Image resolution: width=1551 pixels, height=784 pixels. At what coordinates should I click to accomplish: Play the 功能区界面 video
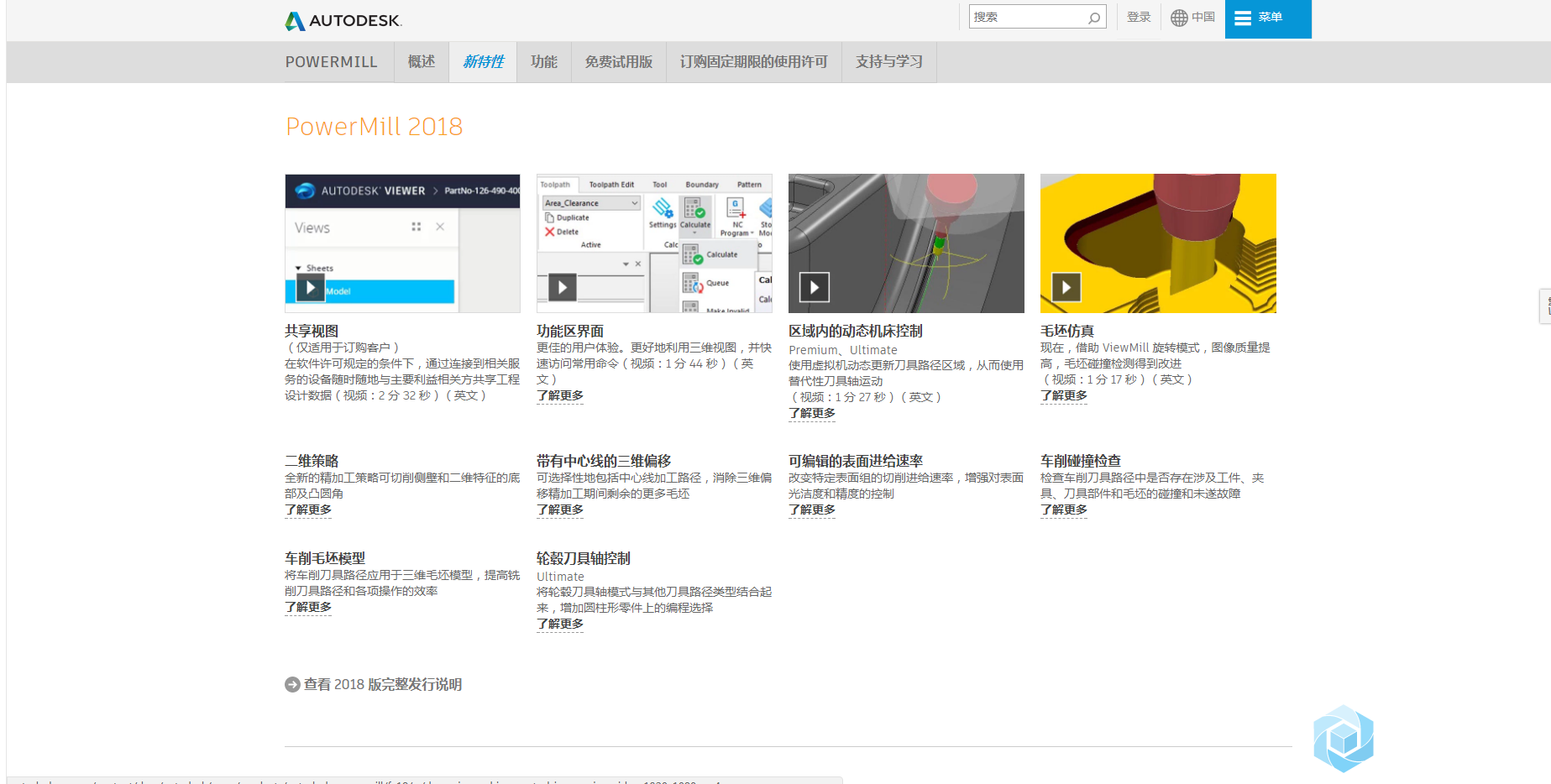coord(563,288)
